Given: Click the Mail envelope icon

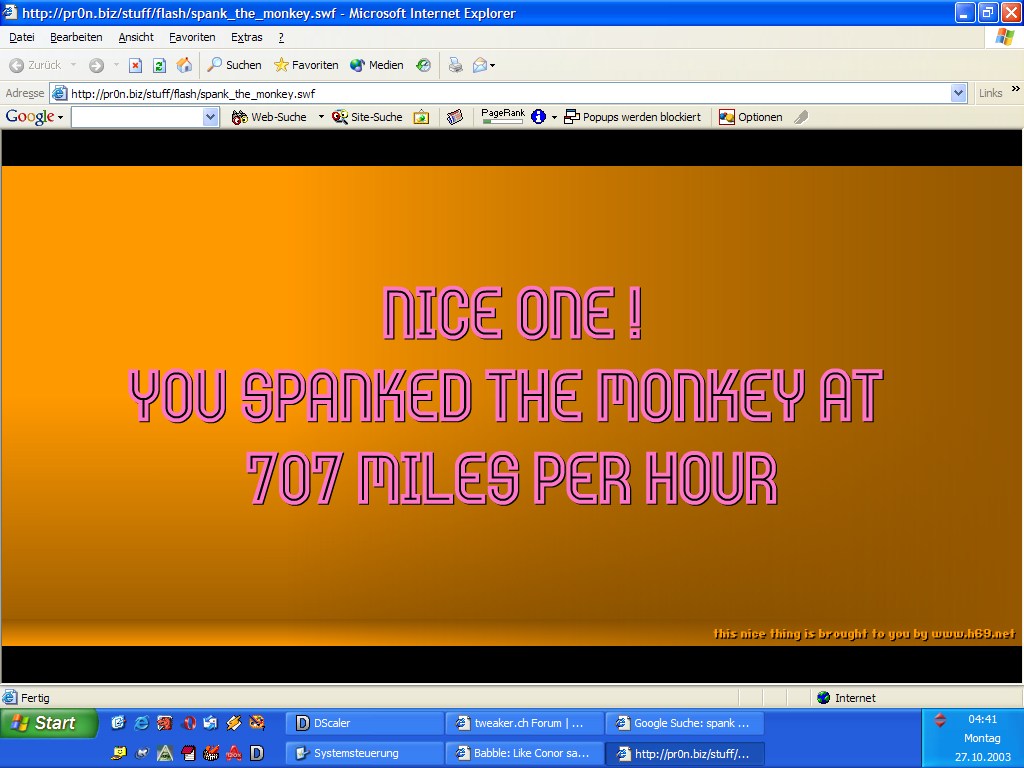Looking at the screenshot, I should pyautogui.click(x=480, y=65).
